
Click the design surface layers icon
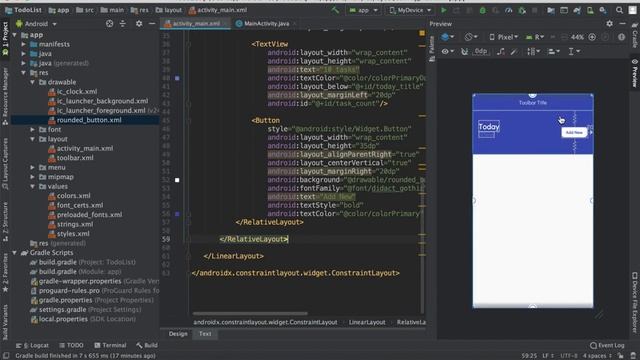tap(447, 37)
